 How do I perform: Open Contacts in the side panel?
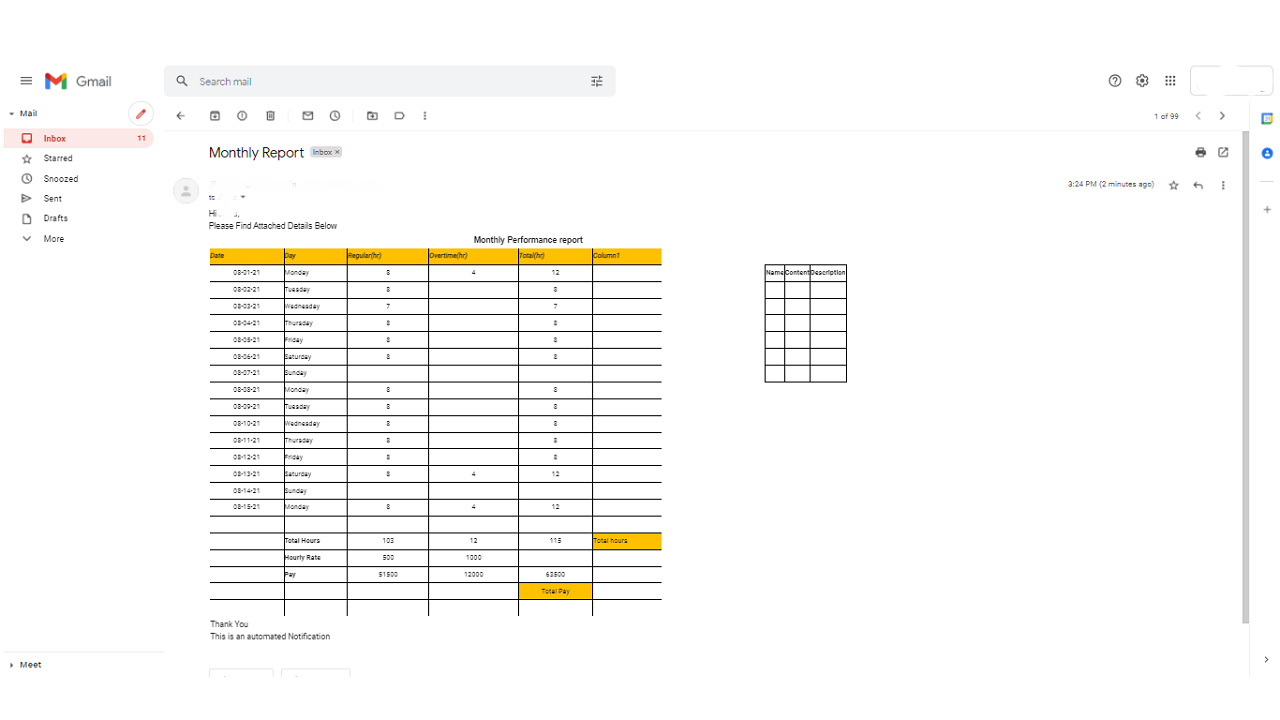(x=1267, y=153)
